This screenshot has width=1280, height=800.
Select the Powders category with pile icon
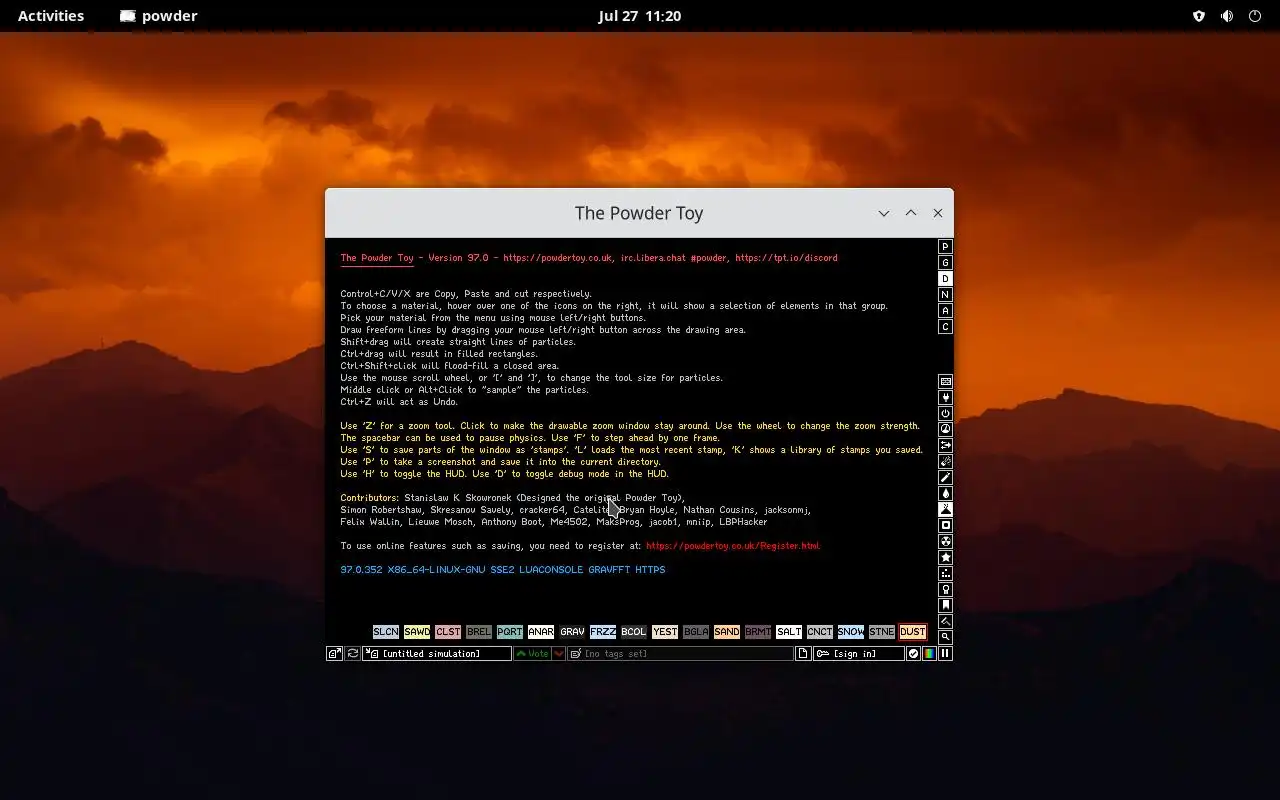click(945, 509)
